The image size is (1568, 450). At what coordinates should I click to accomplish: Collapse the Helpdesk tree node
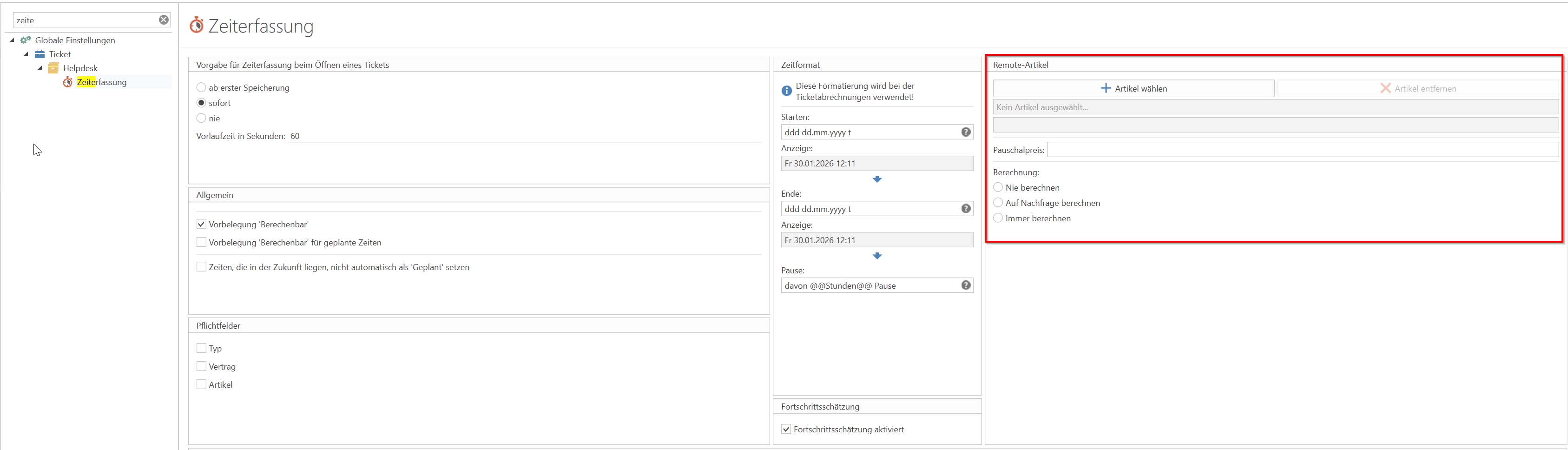(40, 68)
